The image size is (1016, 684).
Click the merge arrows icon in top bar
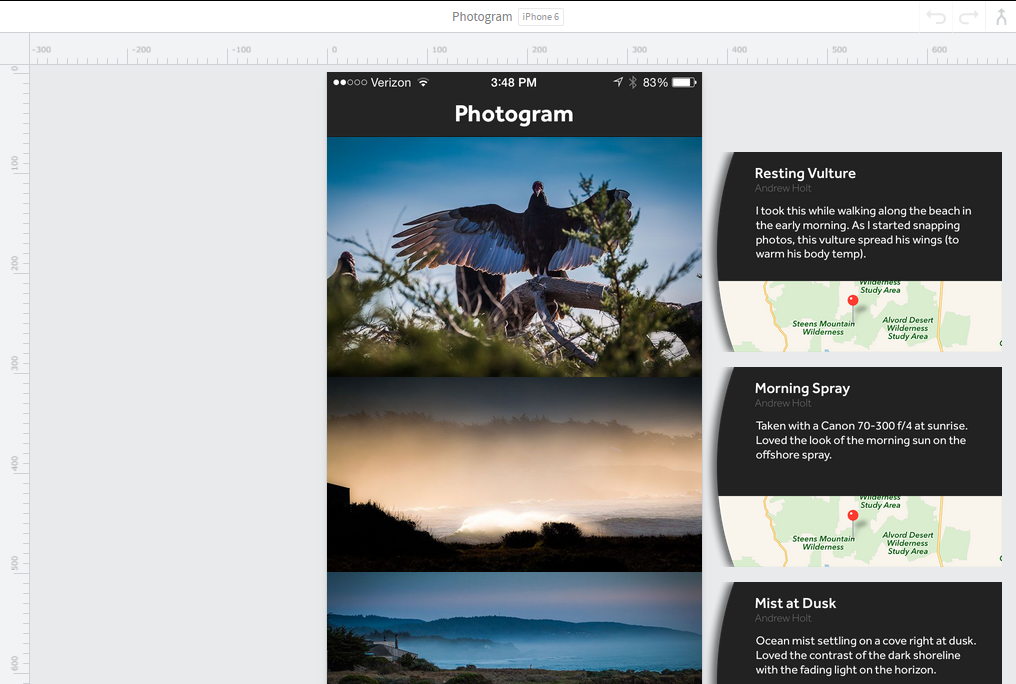(1002, 17)
